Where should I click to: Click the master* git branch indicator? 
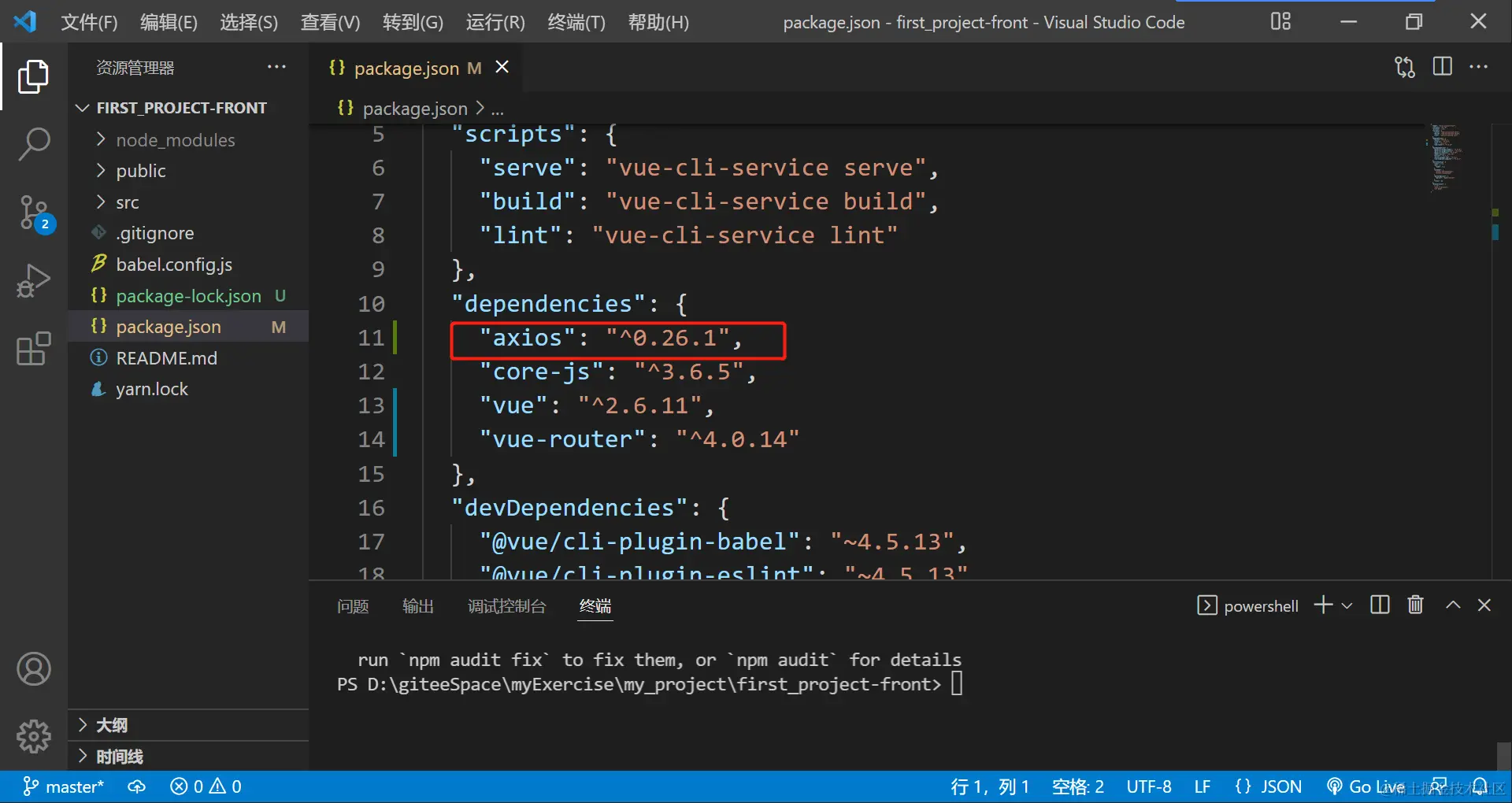pos(63,786)
